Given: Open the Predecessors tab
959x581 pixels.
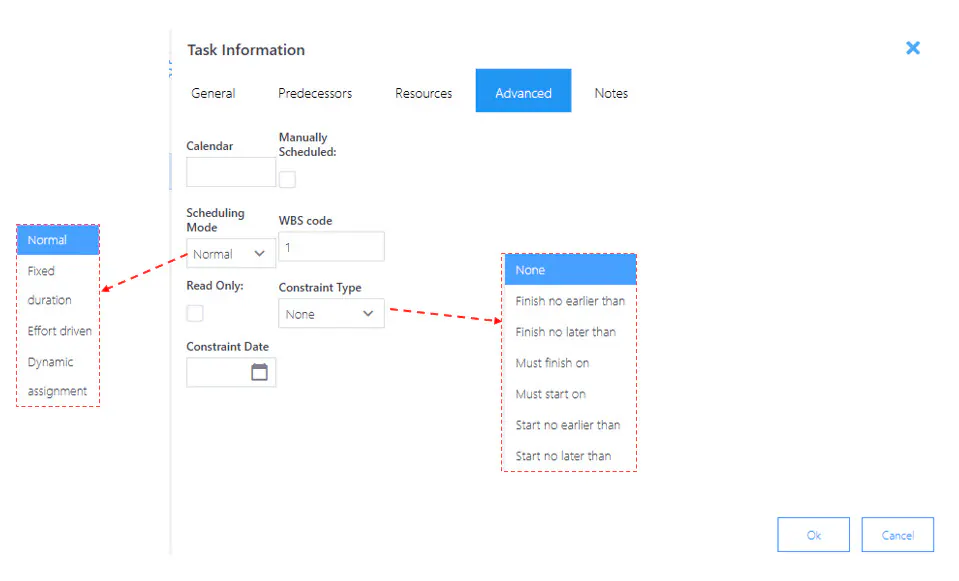Looking at the screenshot, I should pos(315,93).
